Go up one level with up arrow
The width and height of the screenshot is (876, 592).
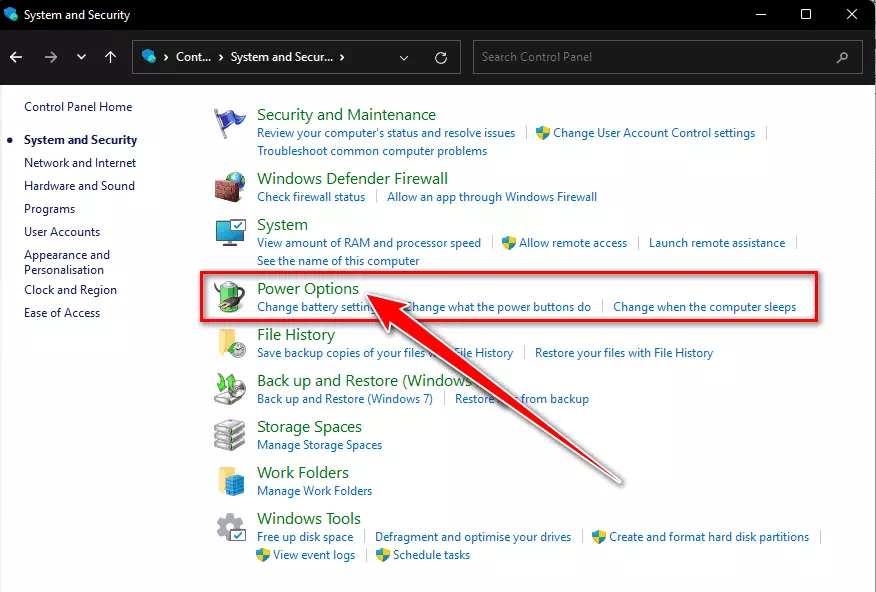pos(111,57)
